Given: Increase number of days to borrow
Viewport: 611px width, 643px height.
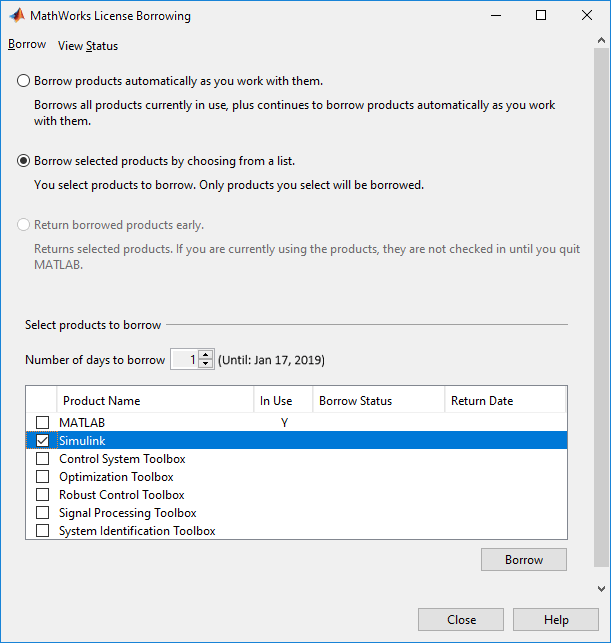Looking at the screenshot, I should 206,355.
